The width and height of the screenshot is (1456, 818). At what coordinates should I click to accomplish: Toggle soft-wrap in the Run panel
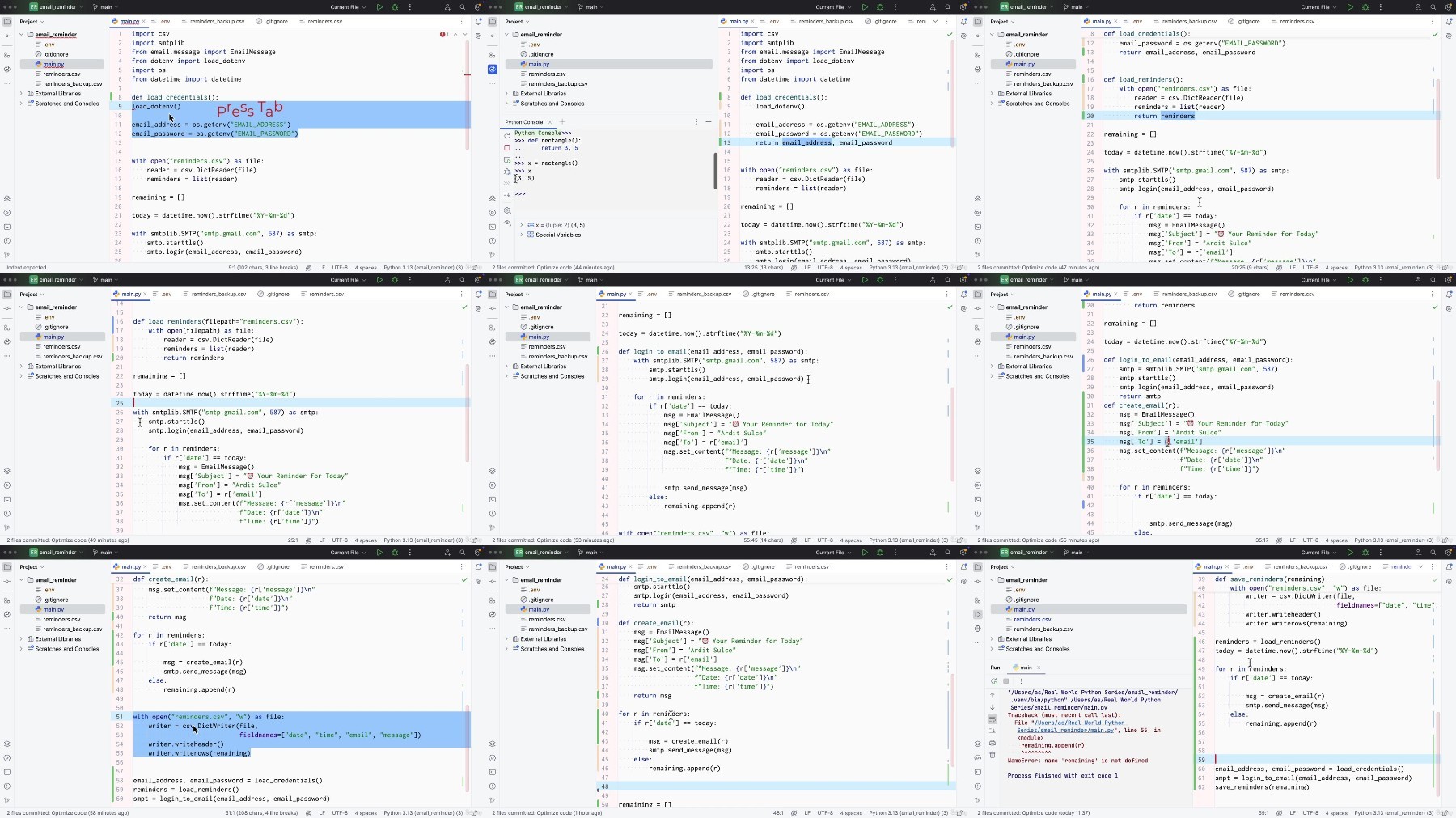click(x=993, y=719)
